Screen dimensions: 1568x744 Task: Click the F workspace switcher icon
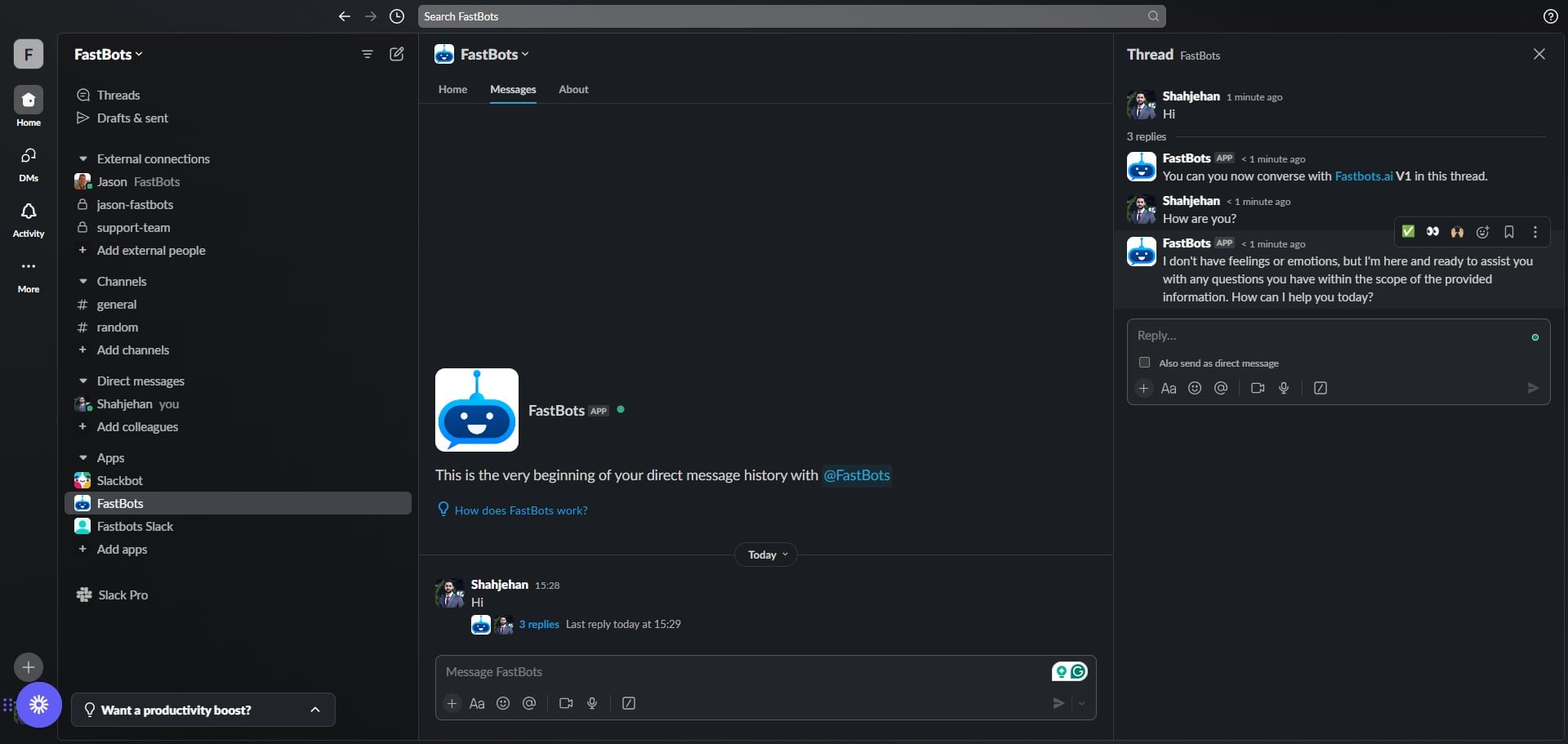coord(29,54)
